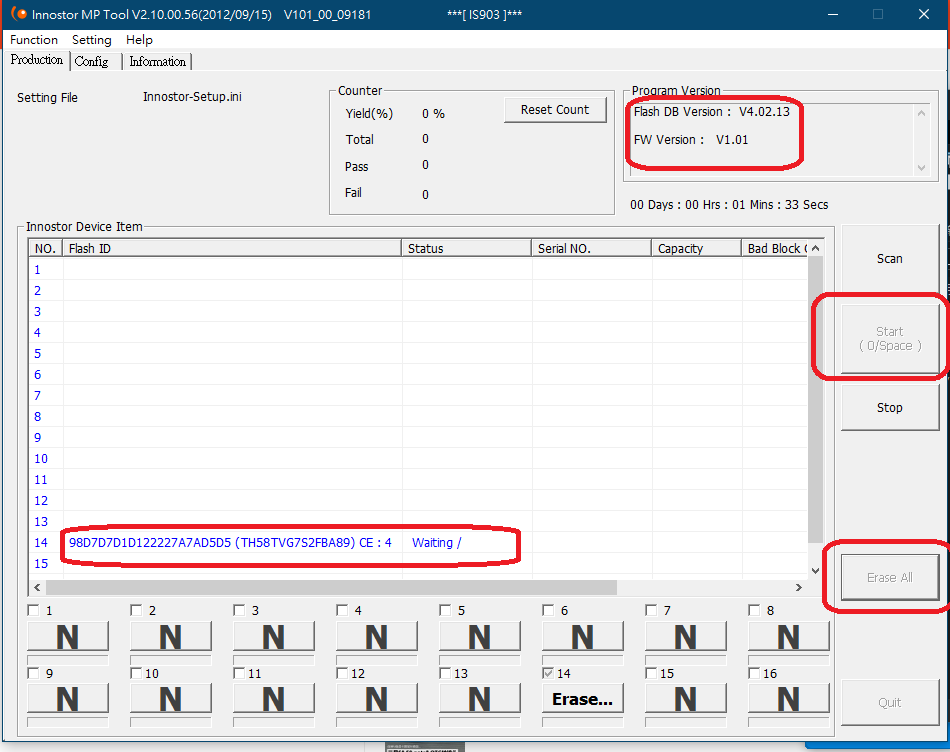Click device list horizontal scroll-left arrow
This screenshot has width=950, height=752.
click(38, 587)
